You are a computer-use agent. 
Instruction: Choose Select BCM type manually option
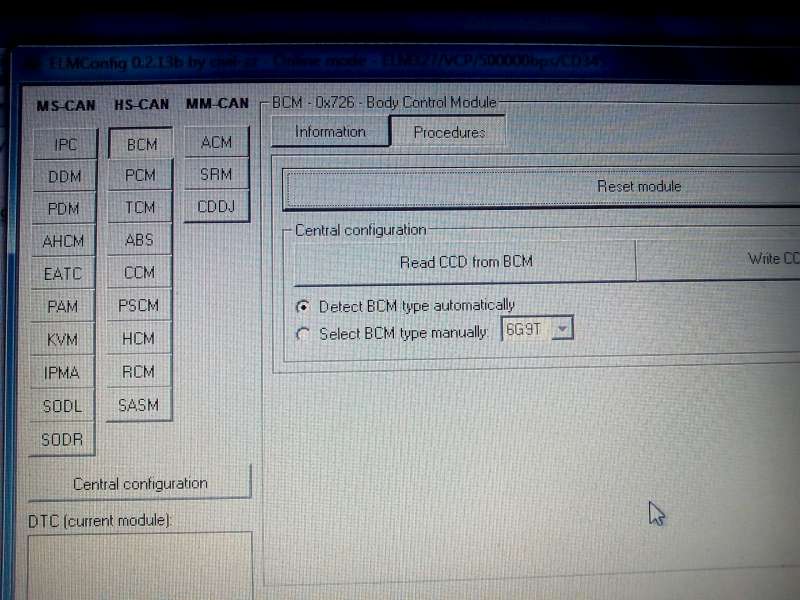pyautogui.click(x=303, y=334)
